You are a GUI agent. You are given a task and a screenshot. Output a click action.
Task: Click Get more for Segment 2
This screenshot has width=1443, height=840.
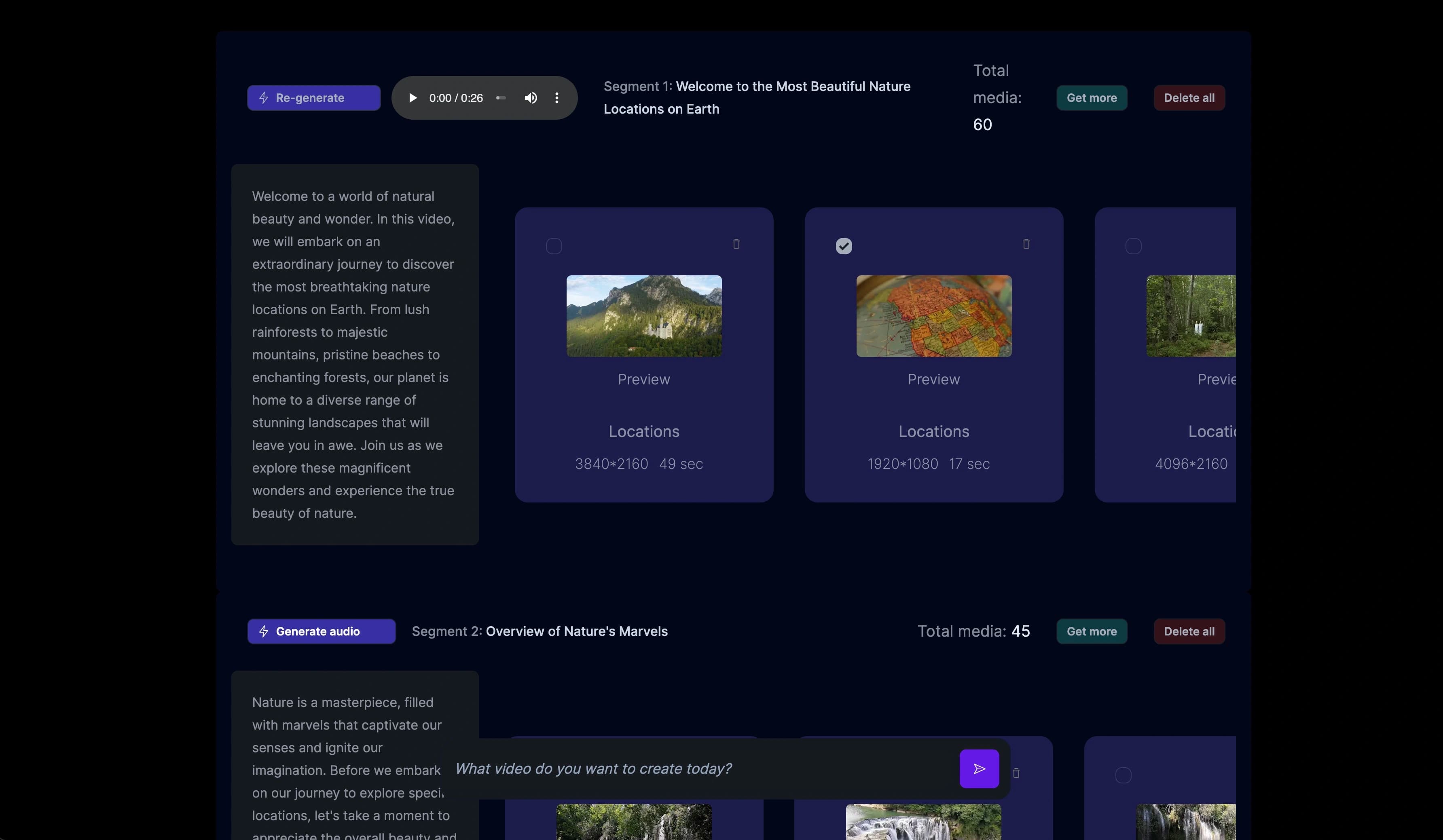[1092, 631]
